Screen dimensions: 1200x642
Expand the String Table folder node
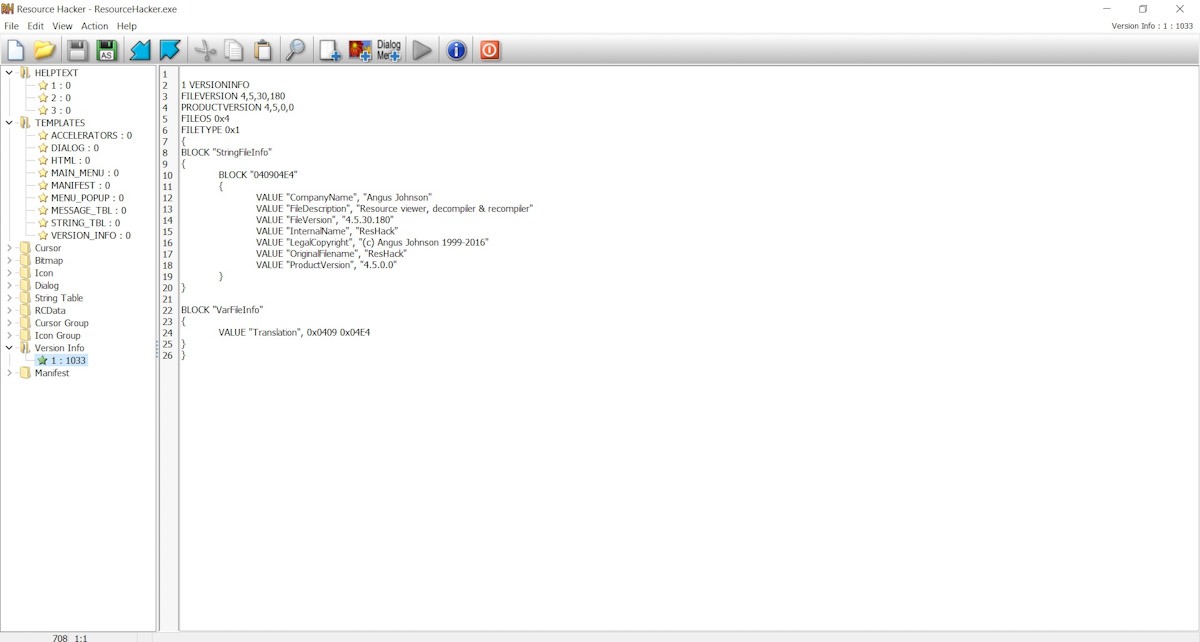(9, 298)
